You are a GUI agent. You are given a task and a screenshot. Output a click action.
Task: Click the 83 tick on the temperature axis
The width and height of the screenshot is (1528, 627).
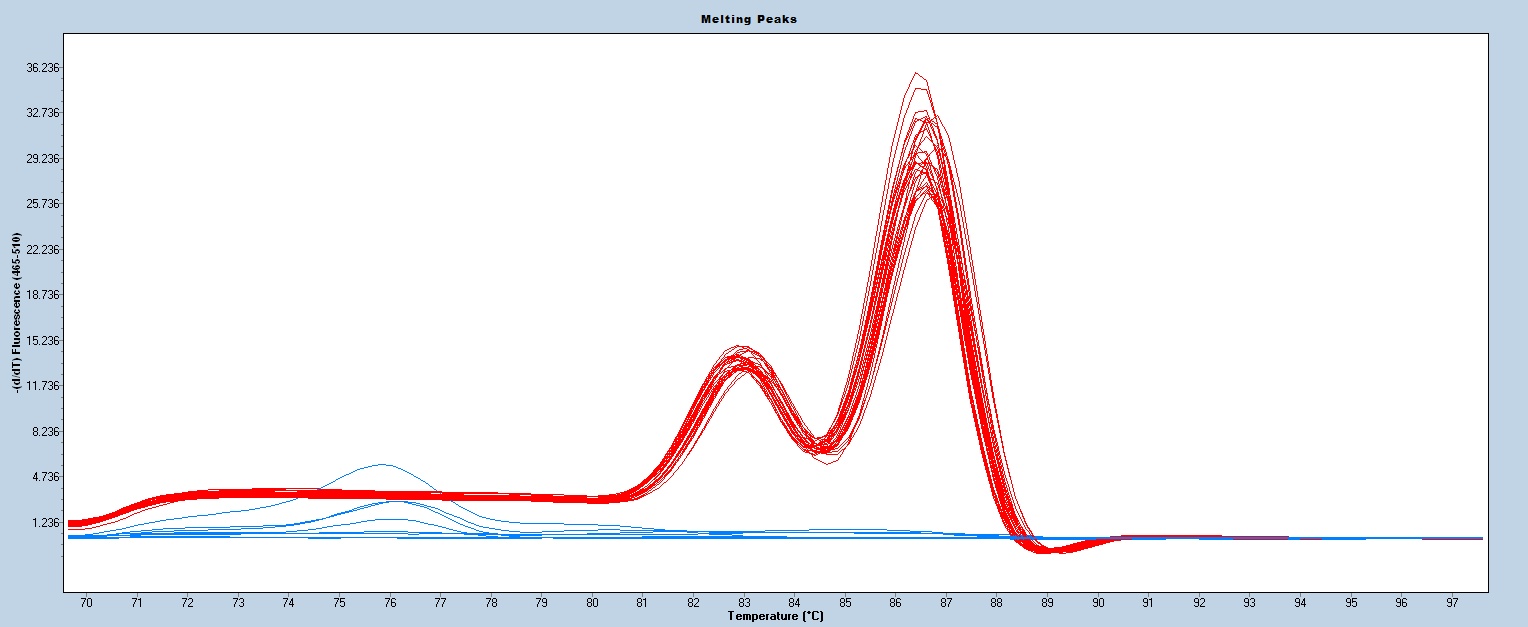point(743,603)
